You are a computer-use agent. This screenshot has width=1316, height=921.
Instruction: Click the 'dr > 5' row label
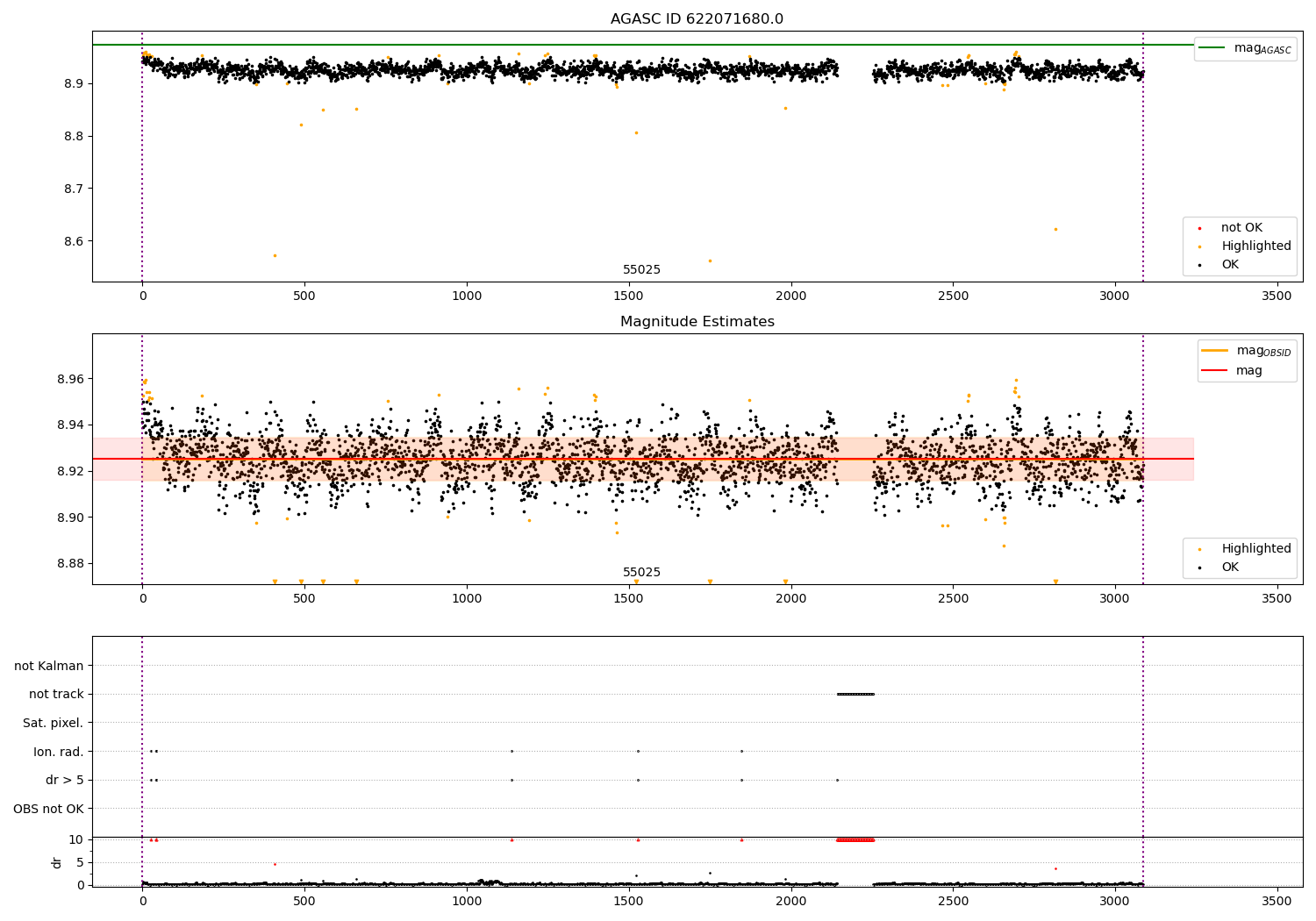(x=65, y=781)
